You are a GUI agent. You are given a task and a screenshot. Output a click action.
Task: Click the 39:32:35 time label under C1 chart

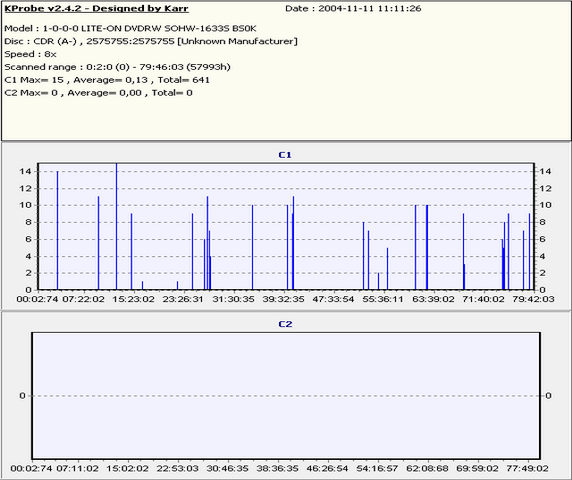point(283,299)
